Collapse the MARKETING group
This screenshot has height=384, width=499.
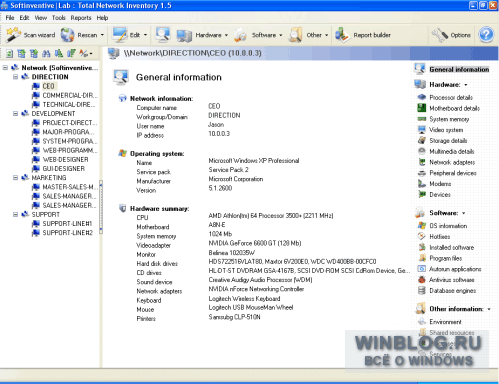coord(15,178)
